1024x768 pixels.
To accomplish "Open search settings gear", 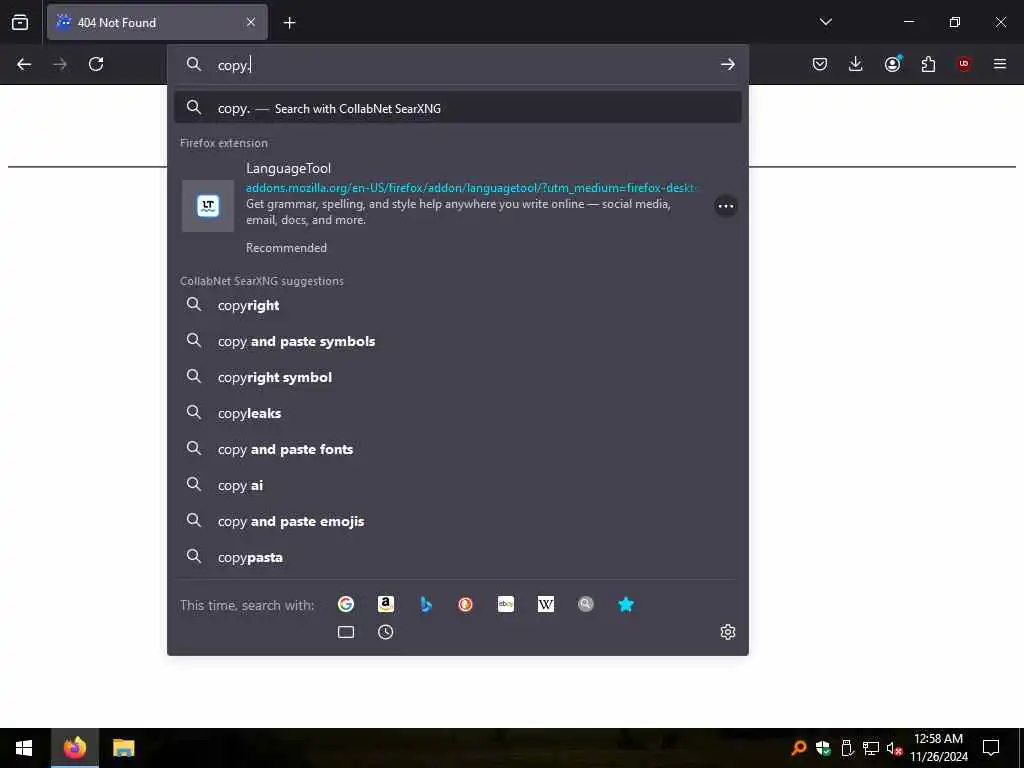I will tap(728, 632).
